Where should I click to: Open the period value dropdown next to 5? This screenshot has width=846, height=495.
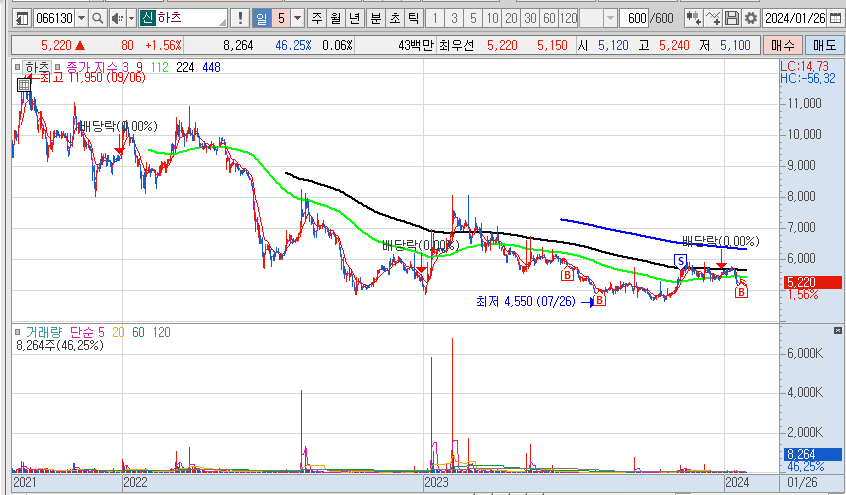pos(297,18)
